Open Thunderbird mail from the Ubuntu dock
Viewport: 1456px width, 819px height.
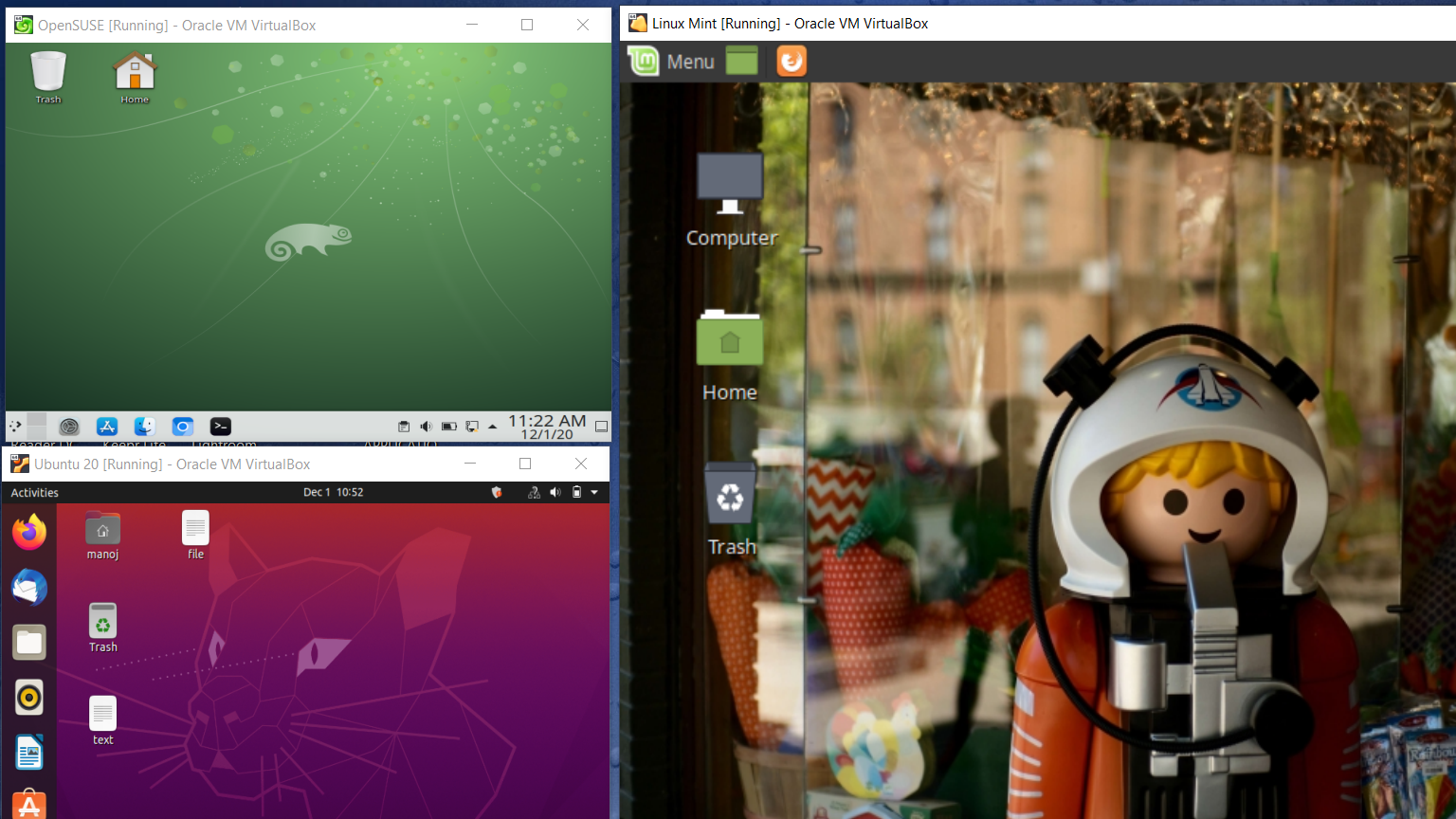coord(28,588)
